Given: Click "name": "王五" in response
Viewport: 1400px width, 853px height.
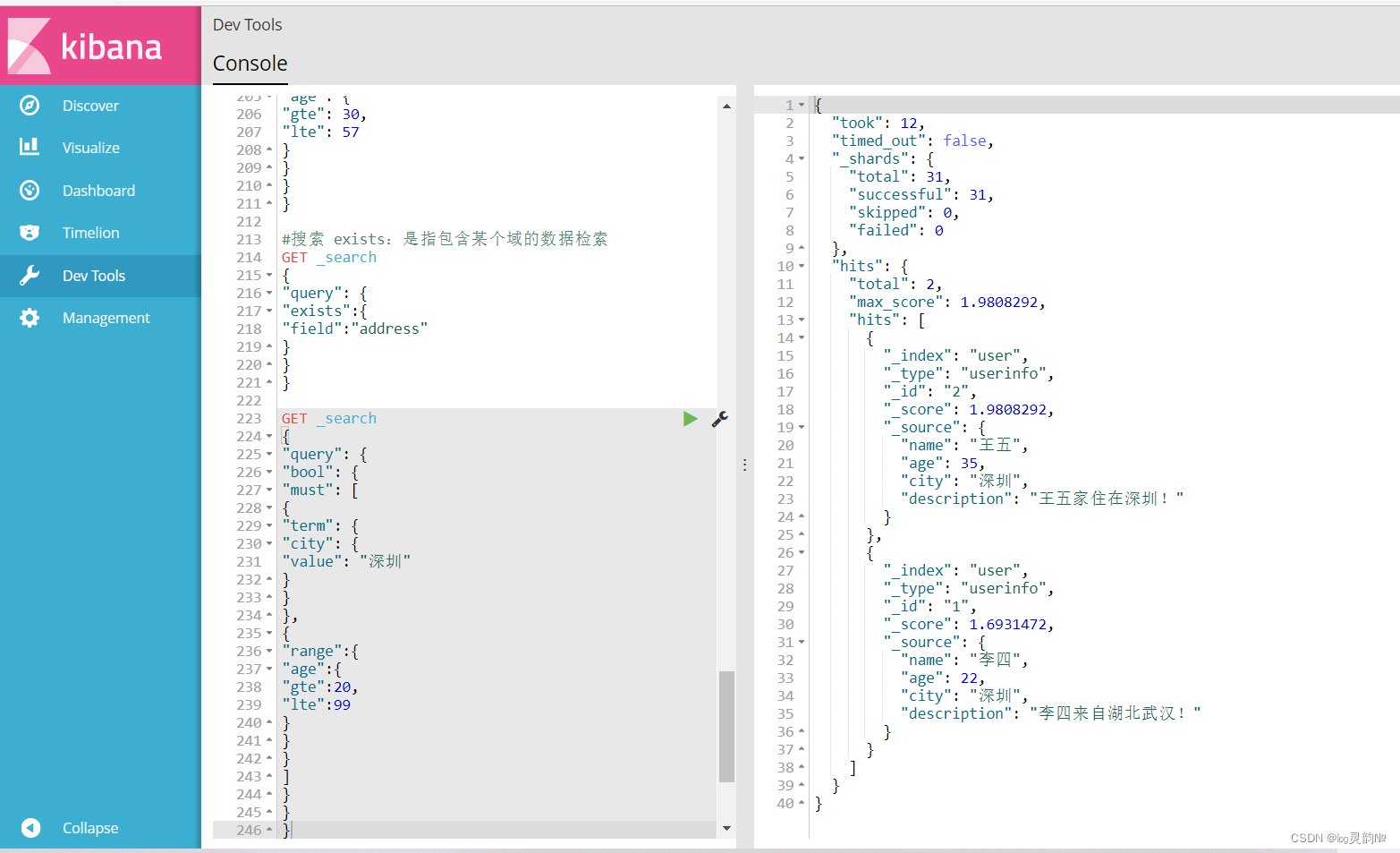Looking at the screenshot, I should click(x=964, y=446).
